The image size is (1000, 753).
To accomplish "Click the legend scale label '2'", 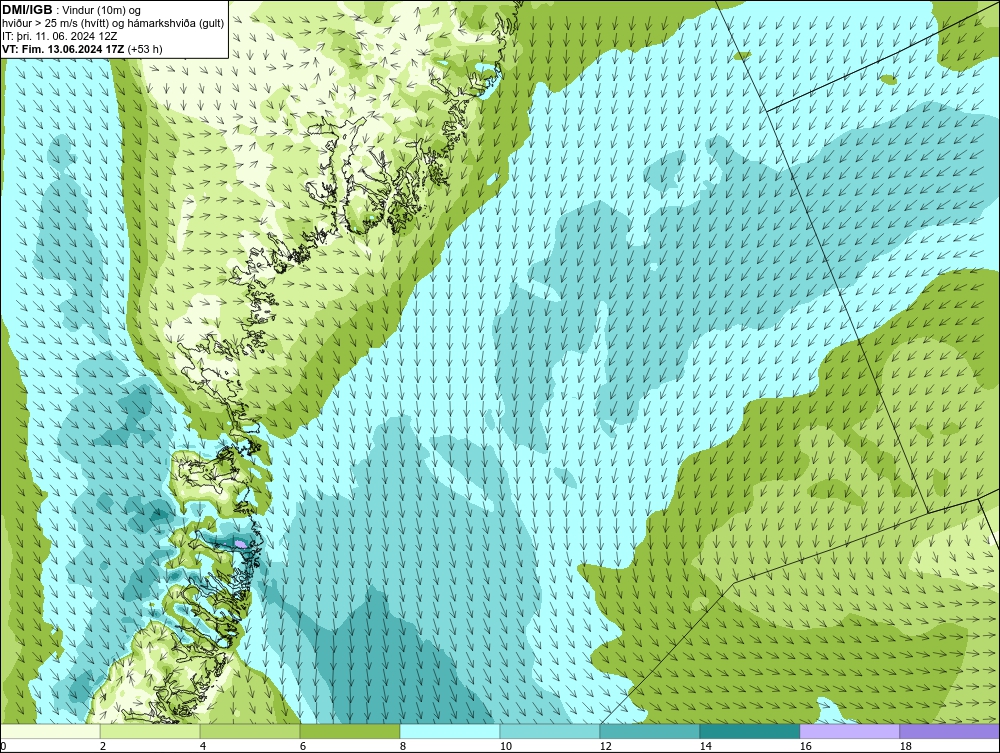I will pos(103,746).
